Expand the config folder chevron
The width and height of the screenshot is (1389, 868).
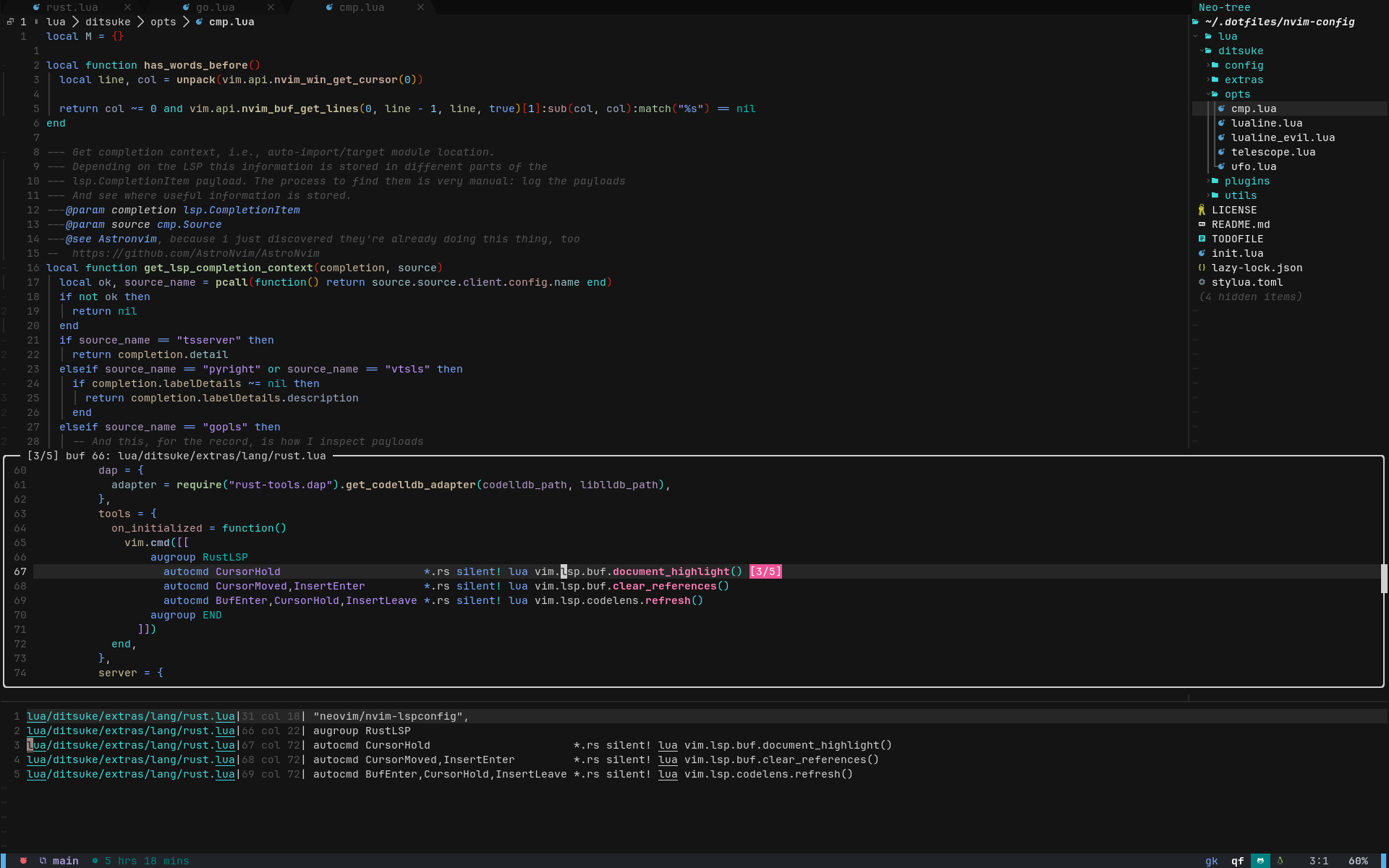tap(1208, 65)
